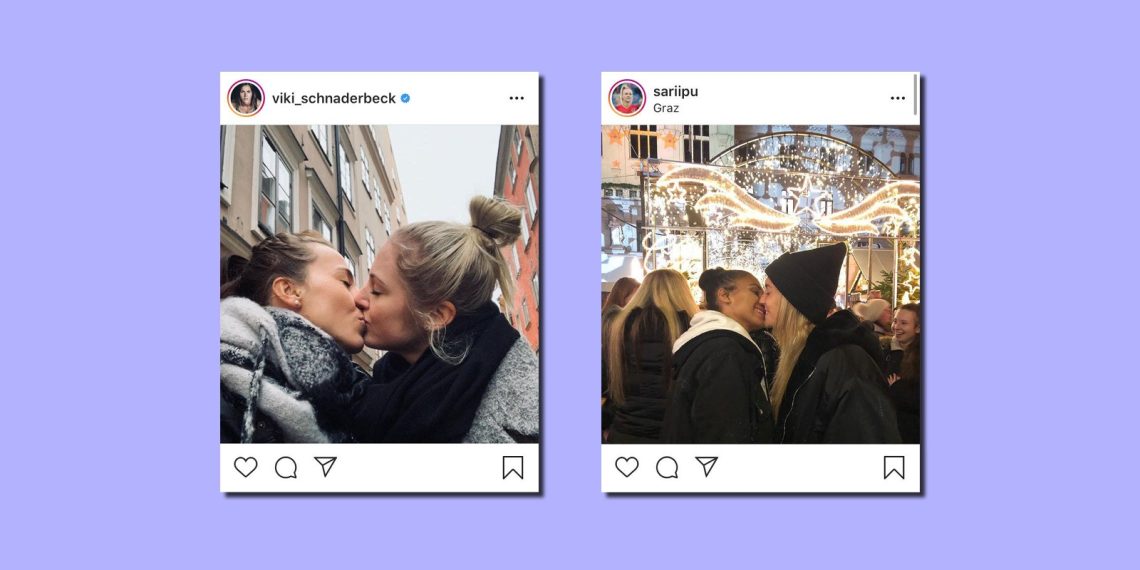This screenshot has height=570, width=1140.
Task: View sariipu's profile avatar
Action: pos(627,98)
